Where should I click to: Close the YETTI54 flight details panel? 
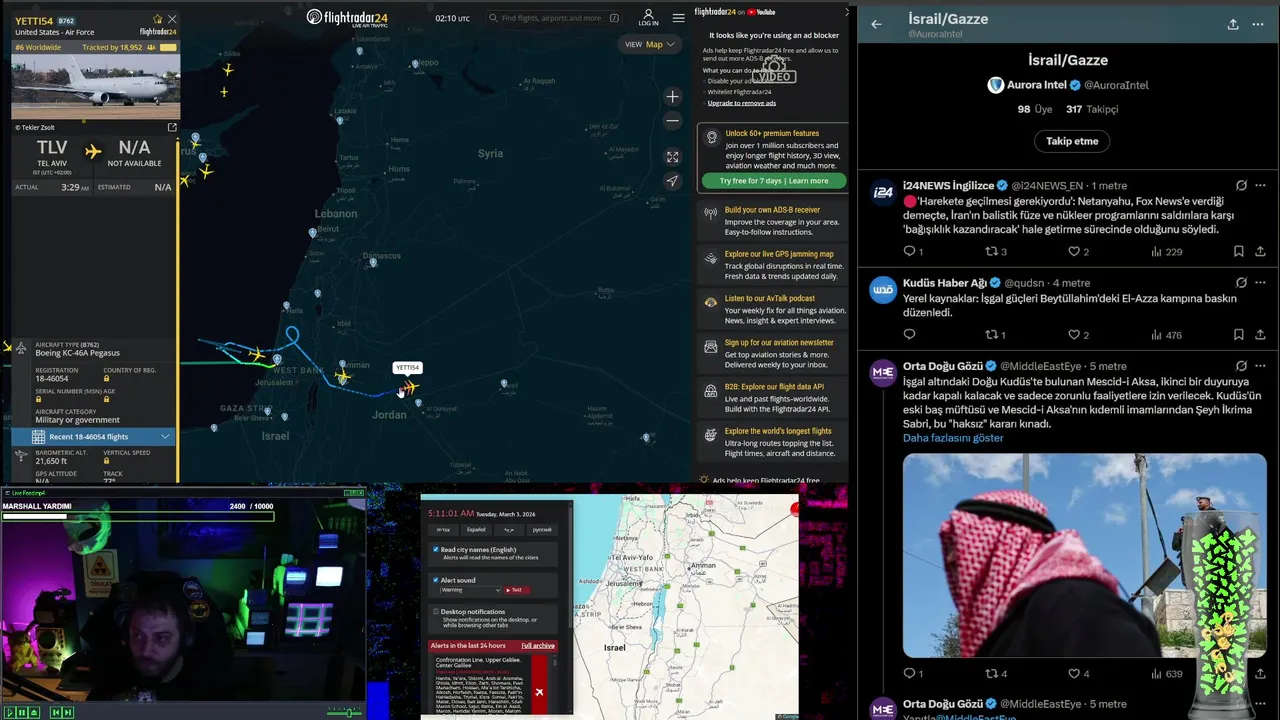coord(172,19)
